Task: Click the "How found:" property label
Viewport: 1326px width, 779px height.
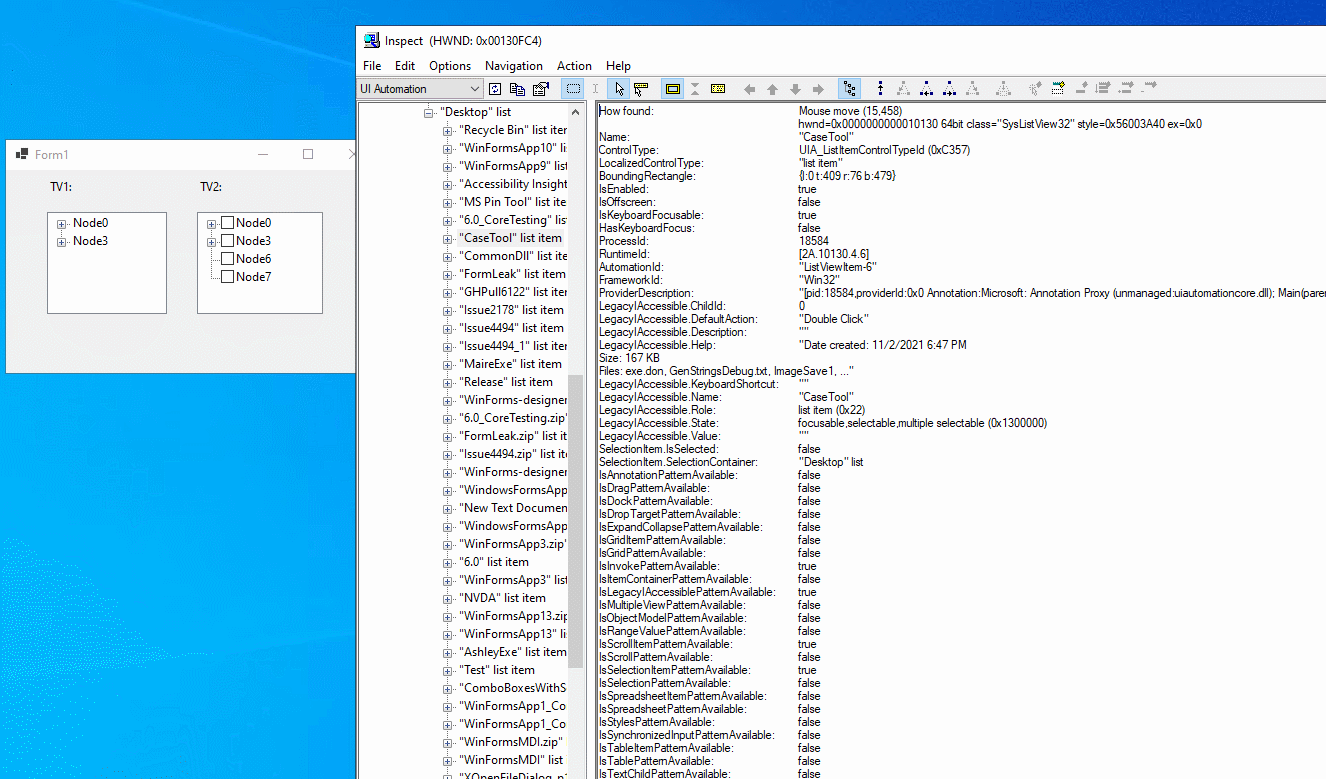Action: tap(626, 111)
